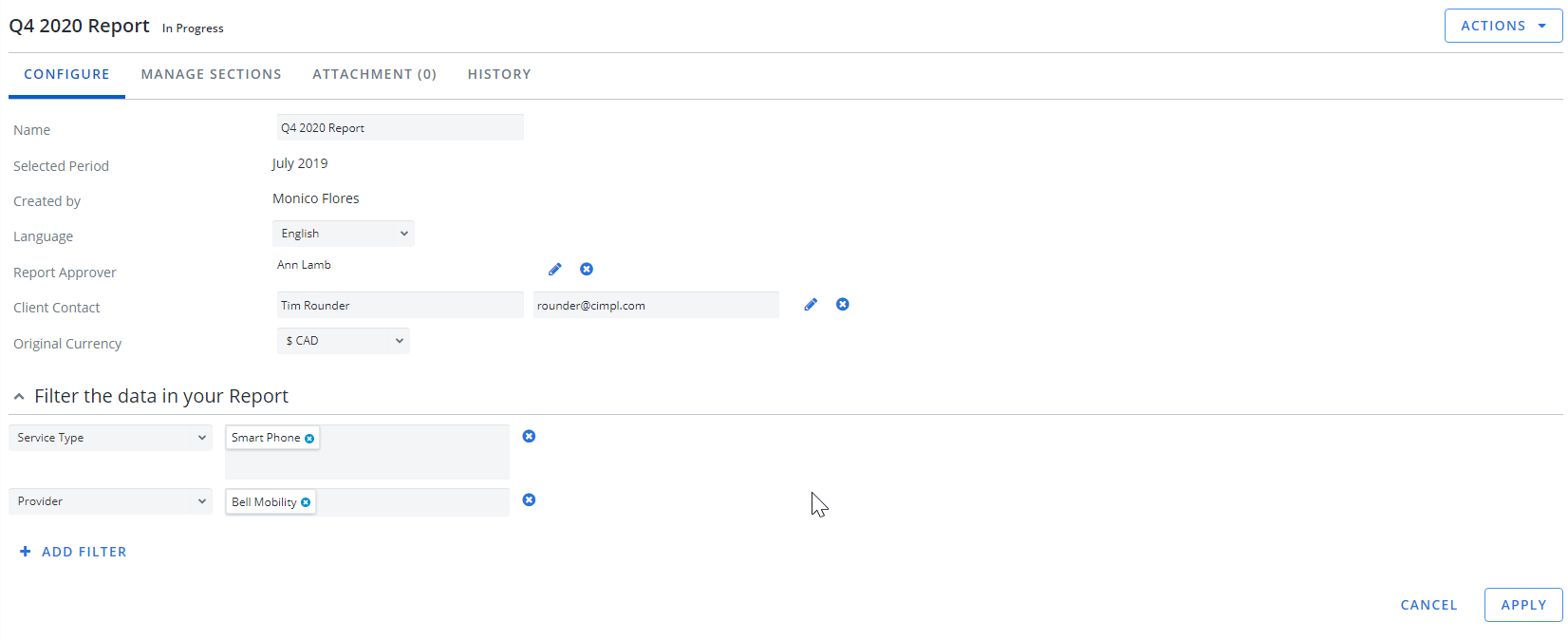The height and width of the screenshot is (640, 1568).
Task: Click the Client Contact label
Action: (57, 308)
